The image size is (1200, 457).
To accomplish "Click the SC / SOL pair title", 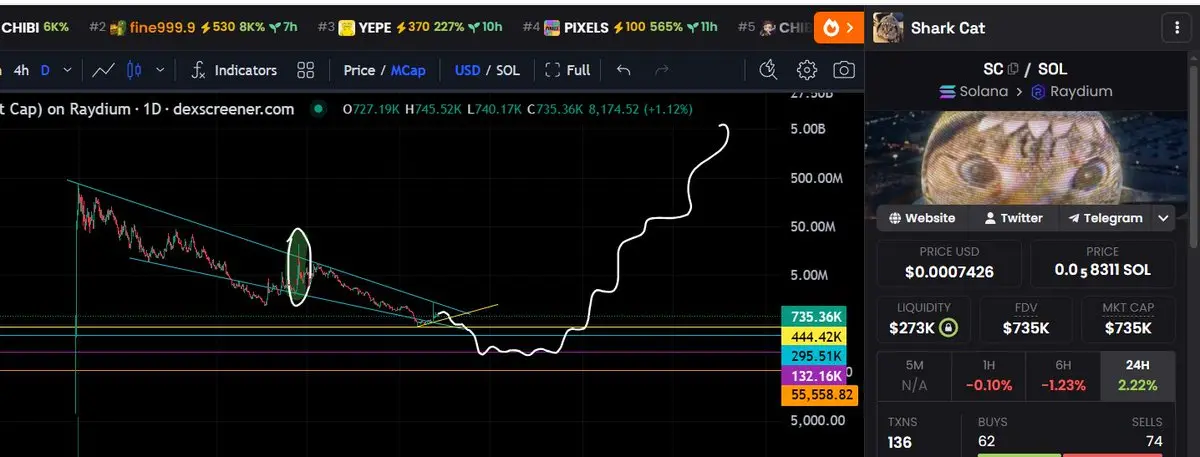I will (x=1026, y=69).
